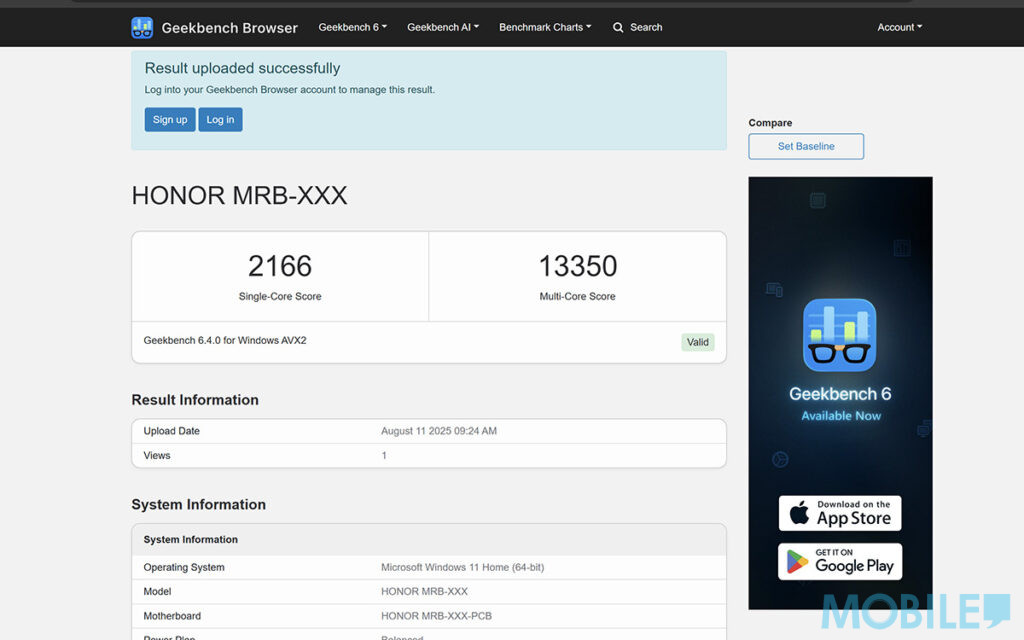The width and height of the screenshot is (1024, 640).
Task: Click the Valid status badge
Action: (697, 342)
